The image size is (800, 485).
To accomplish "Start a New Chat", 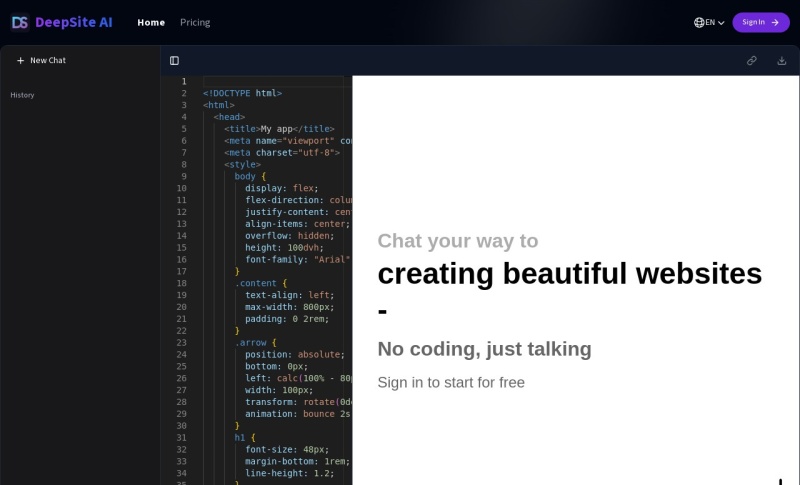I will pos(41,60).
